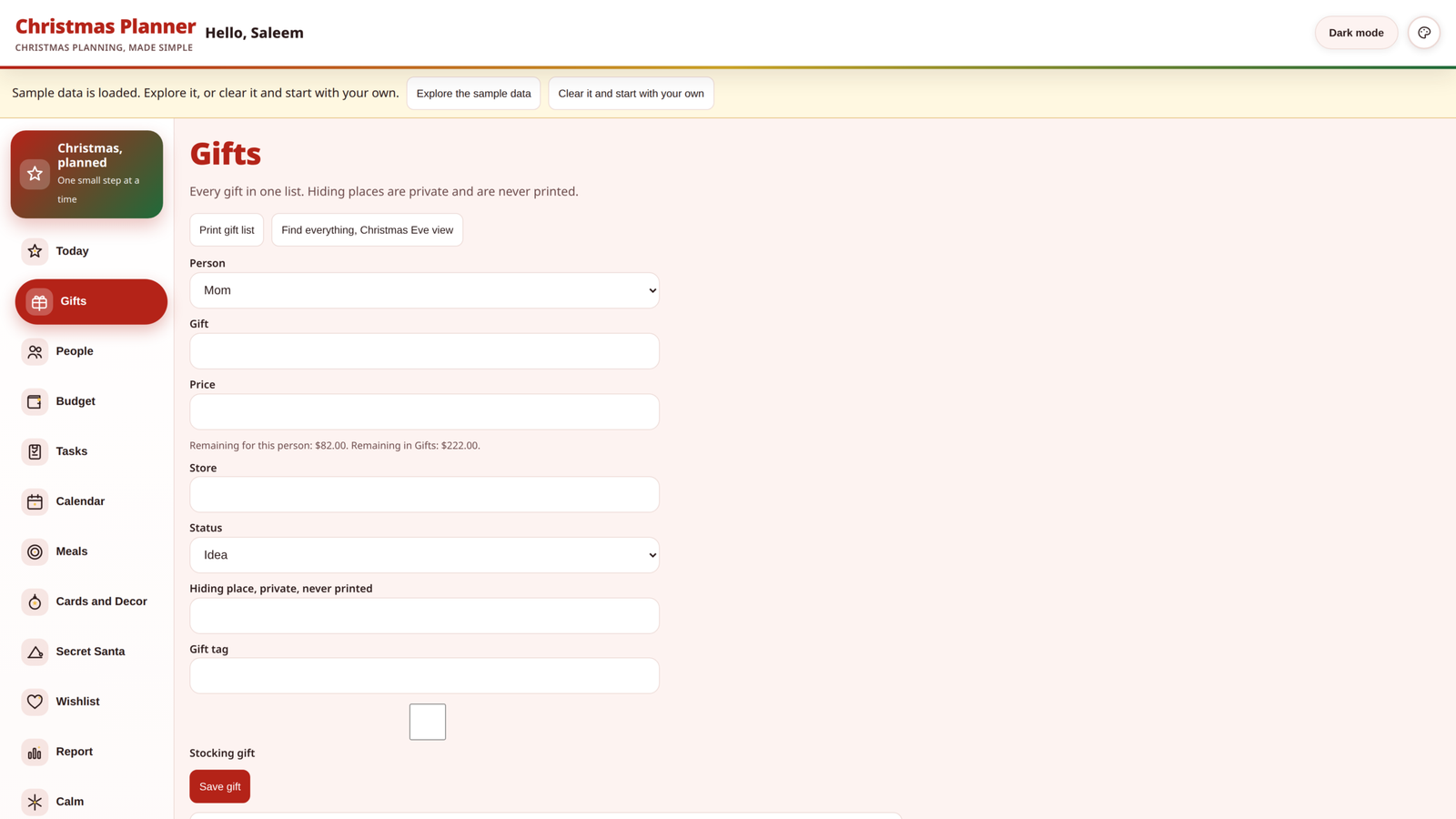This screenshot has height=819, width=1456.
Task: Focus the Gift tag input field
Action: (424, 676)
